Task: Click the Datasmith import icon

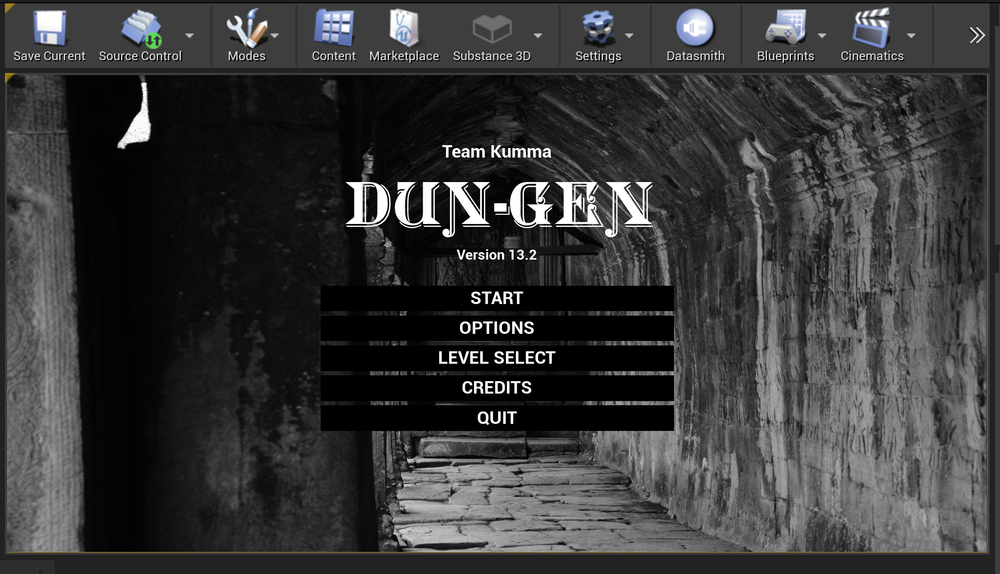Action: tap(695, 28)
